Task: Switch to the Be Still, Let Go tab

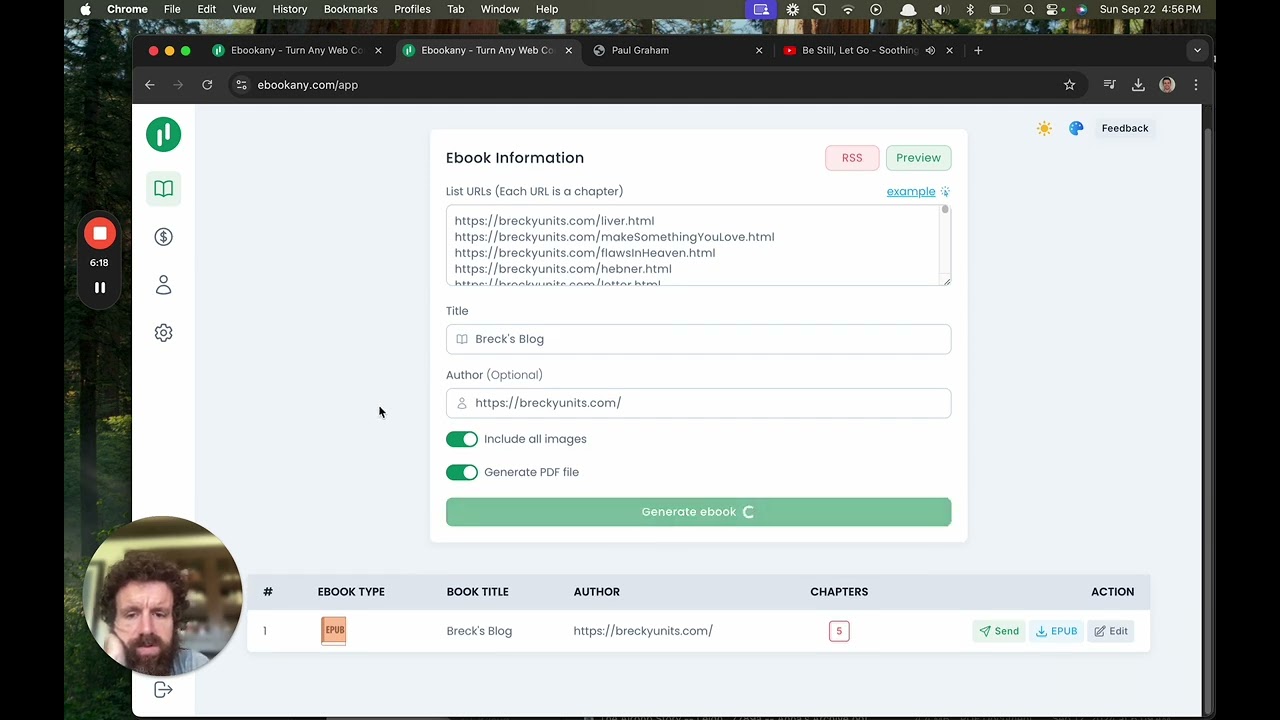Action: pyautogui.click(x=868, y=50)
